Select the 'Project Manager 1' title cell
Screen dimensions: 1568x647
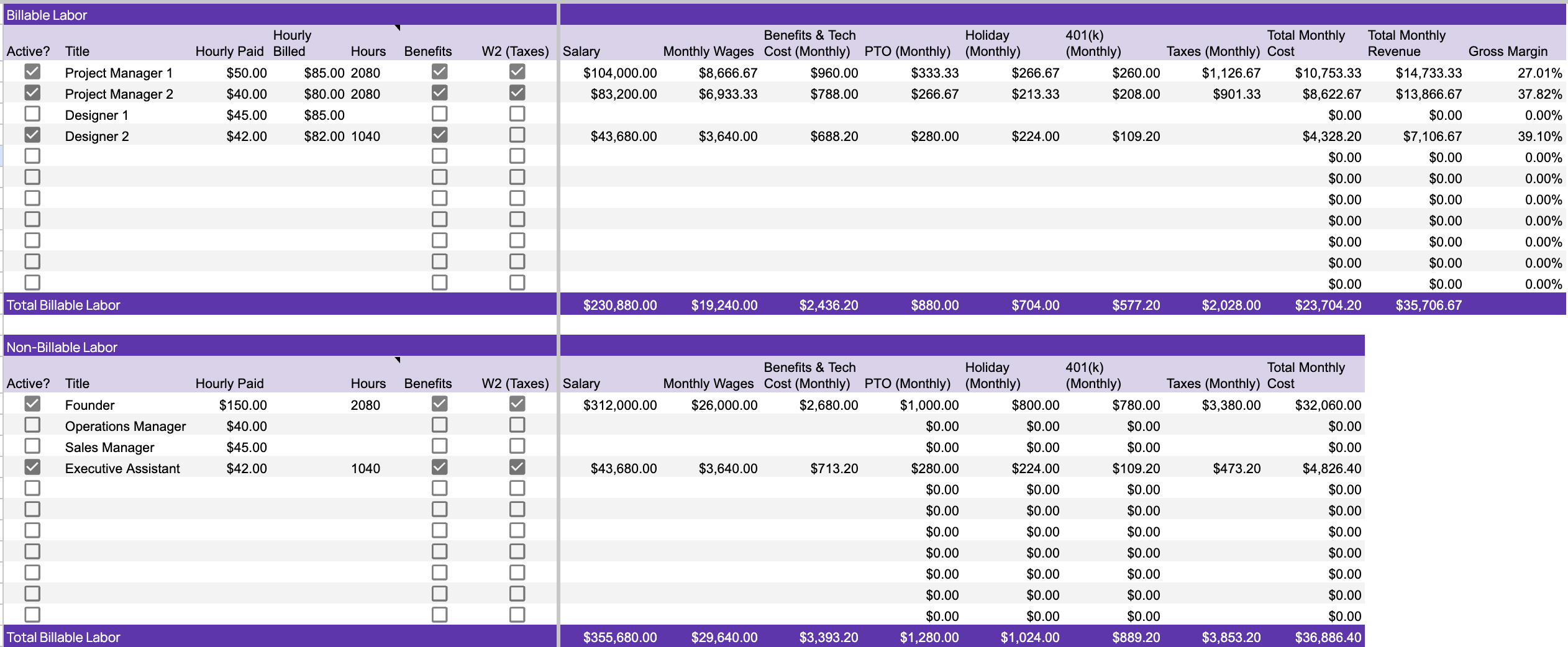click(119, 73)
